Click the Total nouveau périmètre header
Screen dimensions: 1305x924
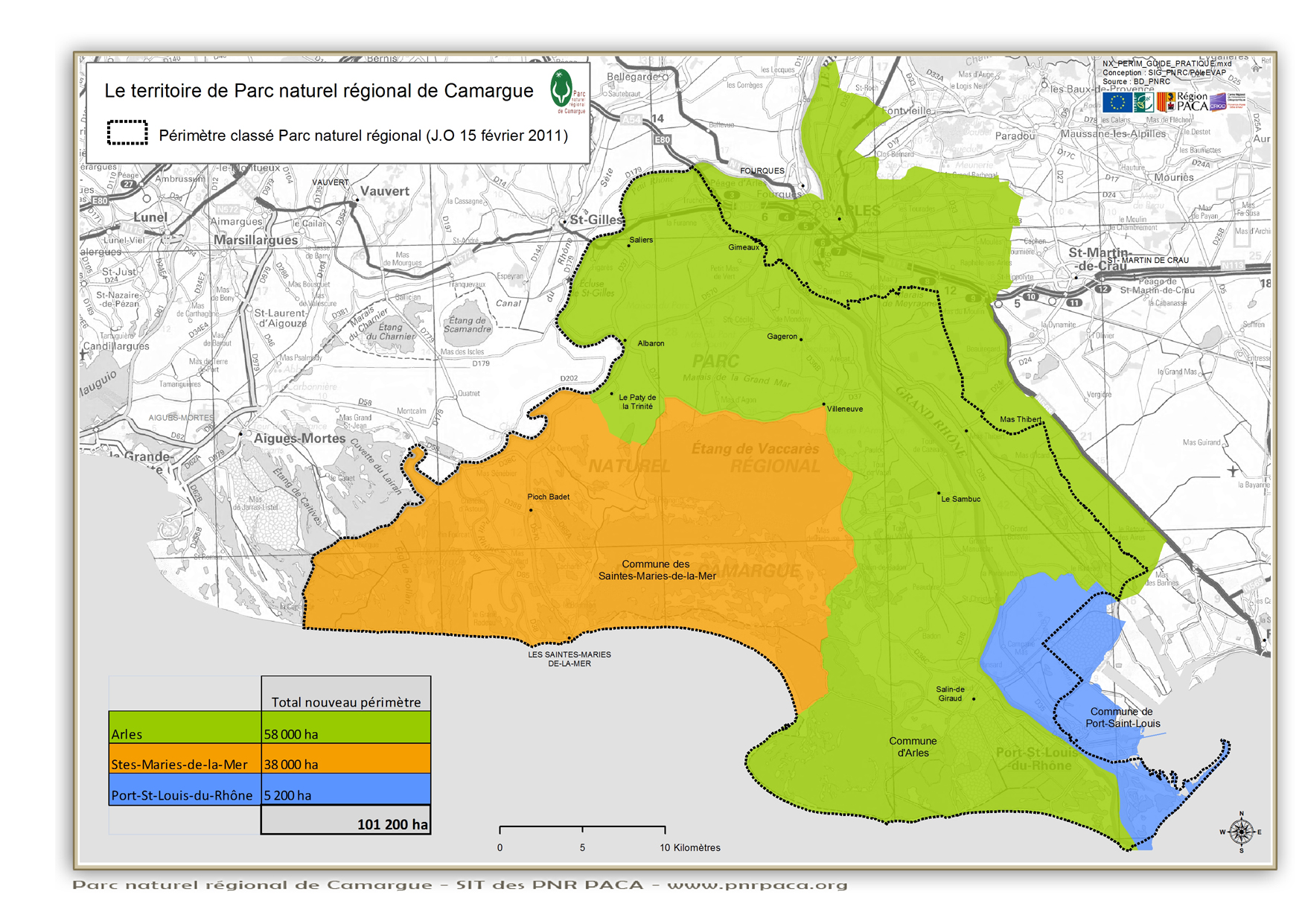[346, 702]
